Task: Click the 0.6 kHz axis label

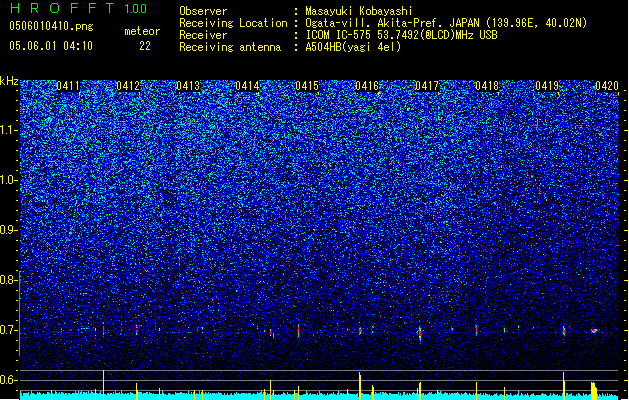Action: (x=9, y=380)
